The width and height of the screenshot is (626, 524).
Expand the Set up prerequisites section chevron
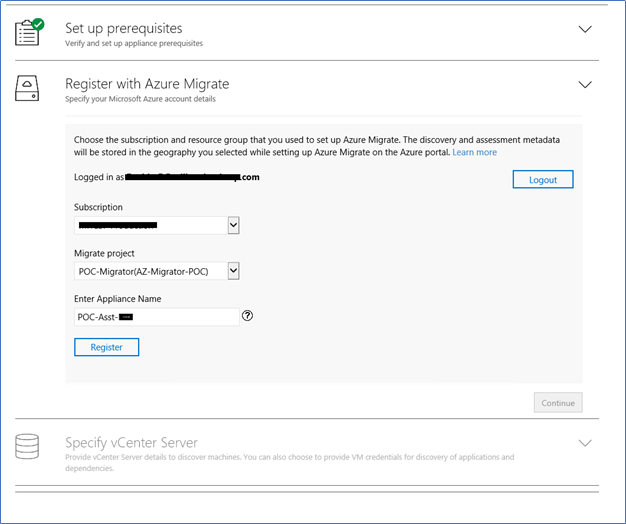tap(585, 29)
